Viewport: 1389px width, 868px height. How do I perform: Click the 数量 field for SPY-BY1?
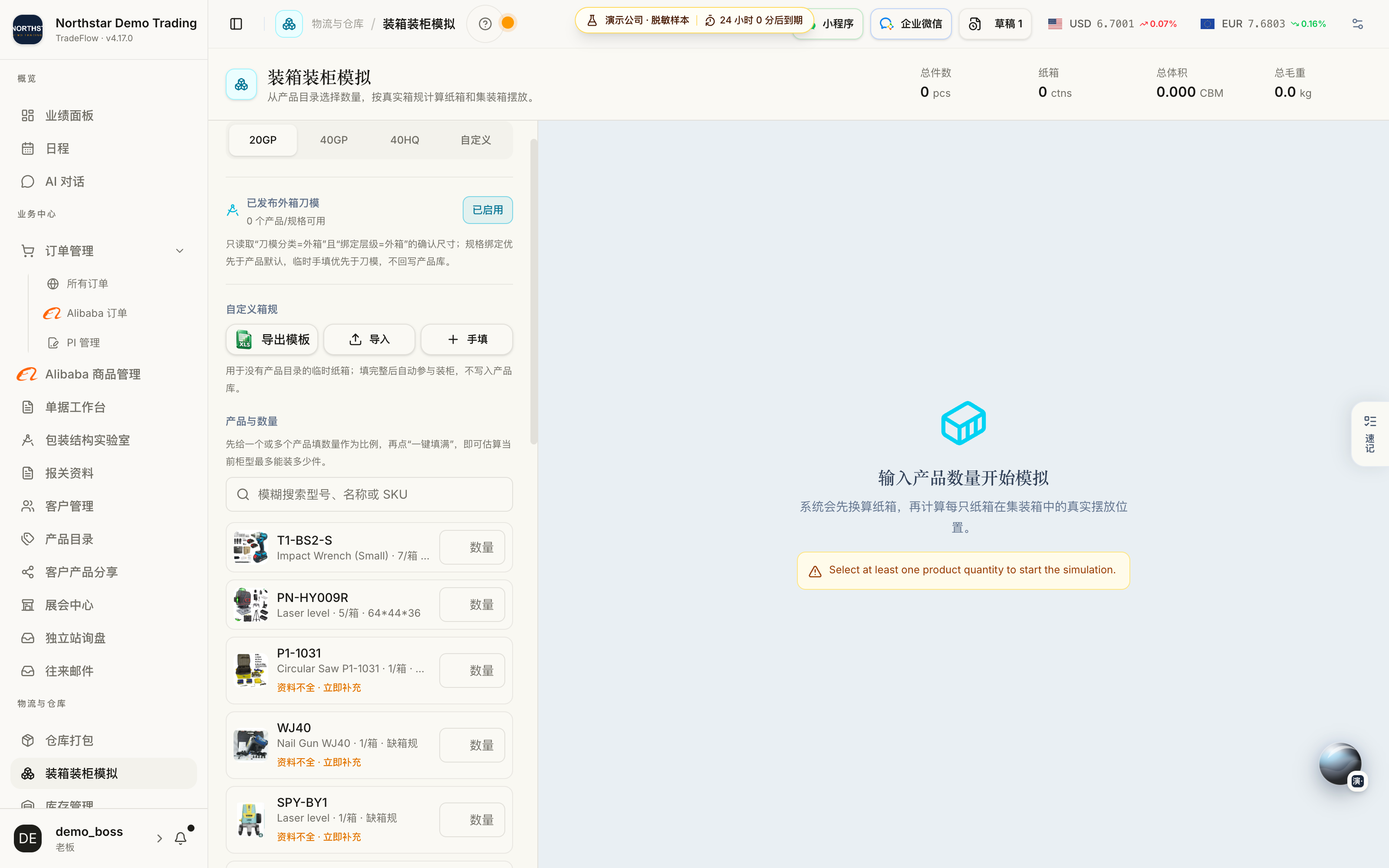[472, 820]
